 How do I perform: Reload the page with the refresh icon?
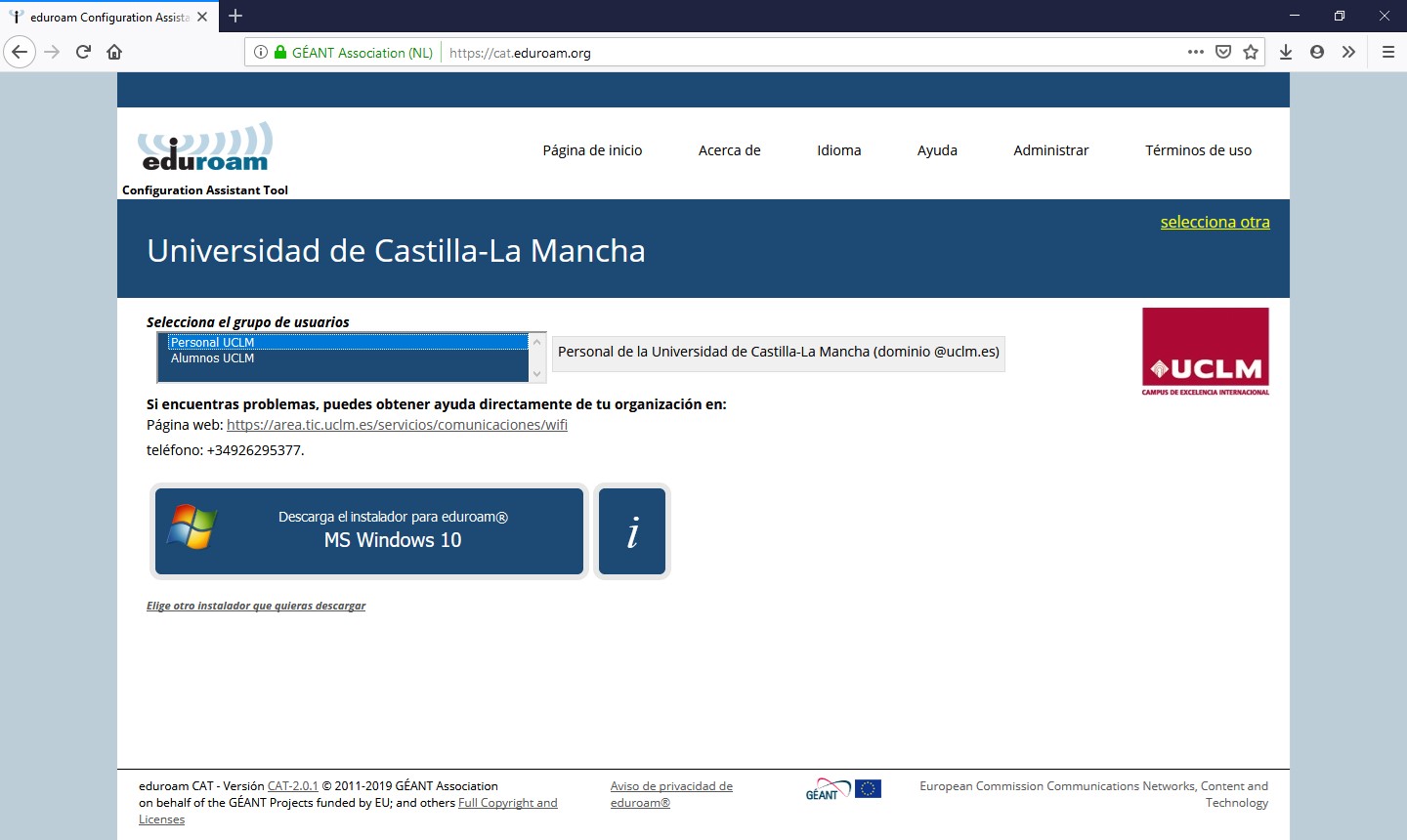click(83, 52)
